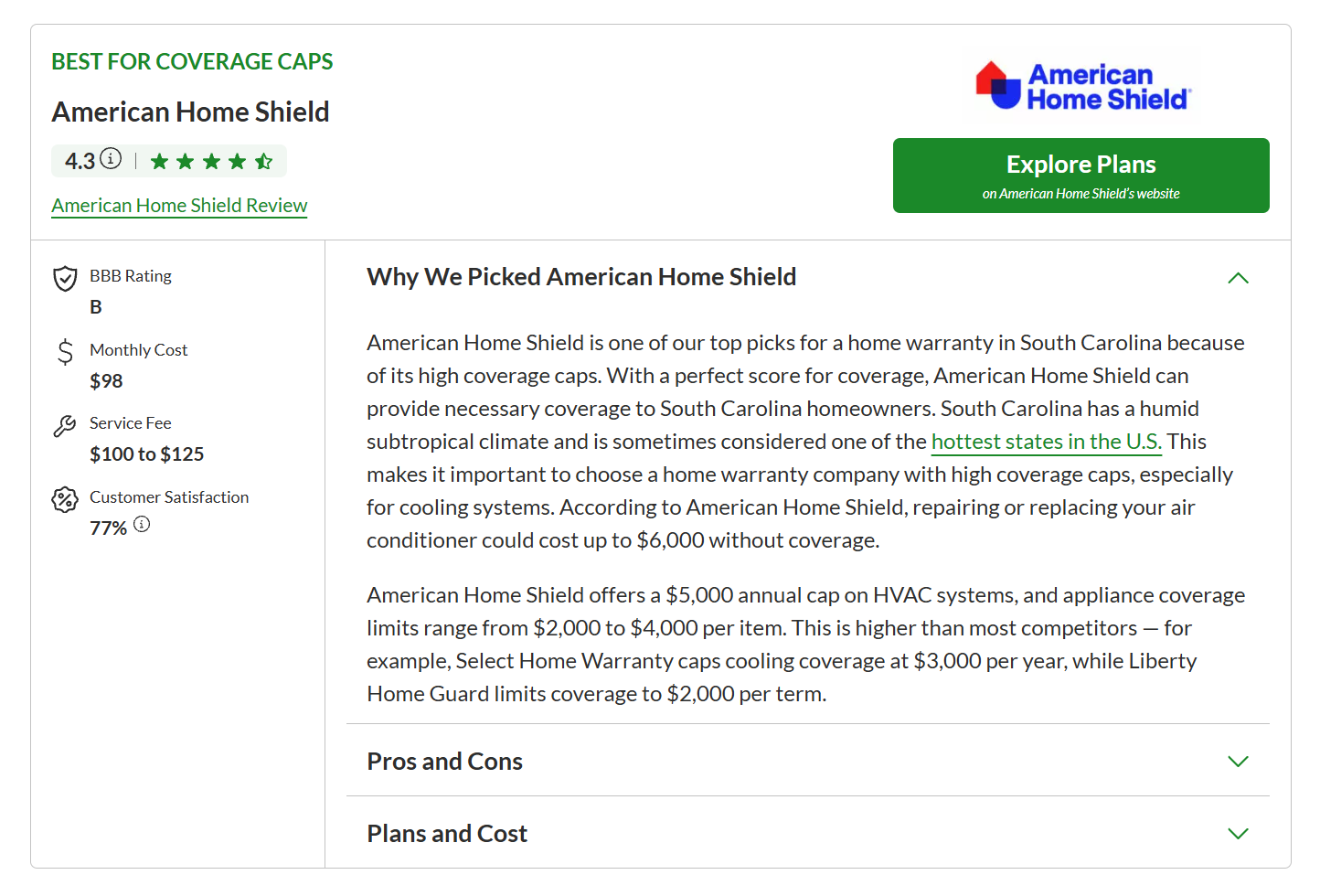Image resolution: width=1320 pixels, height=896 pixels.
Task: Click the American Home Shield logo
Action: point(1083,86)
